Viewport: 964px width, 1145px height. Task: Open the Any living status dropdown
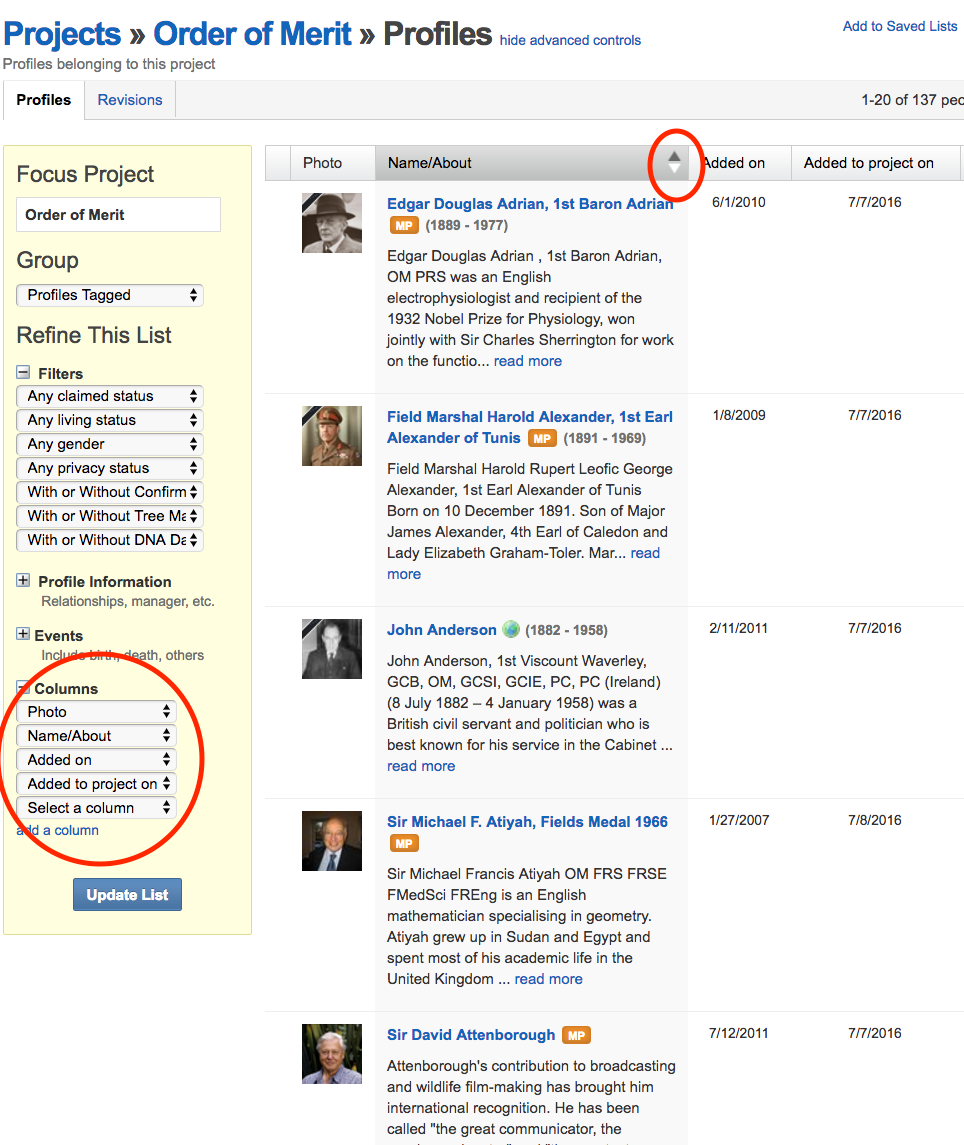(x=110, y=420)
